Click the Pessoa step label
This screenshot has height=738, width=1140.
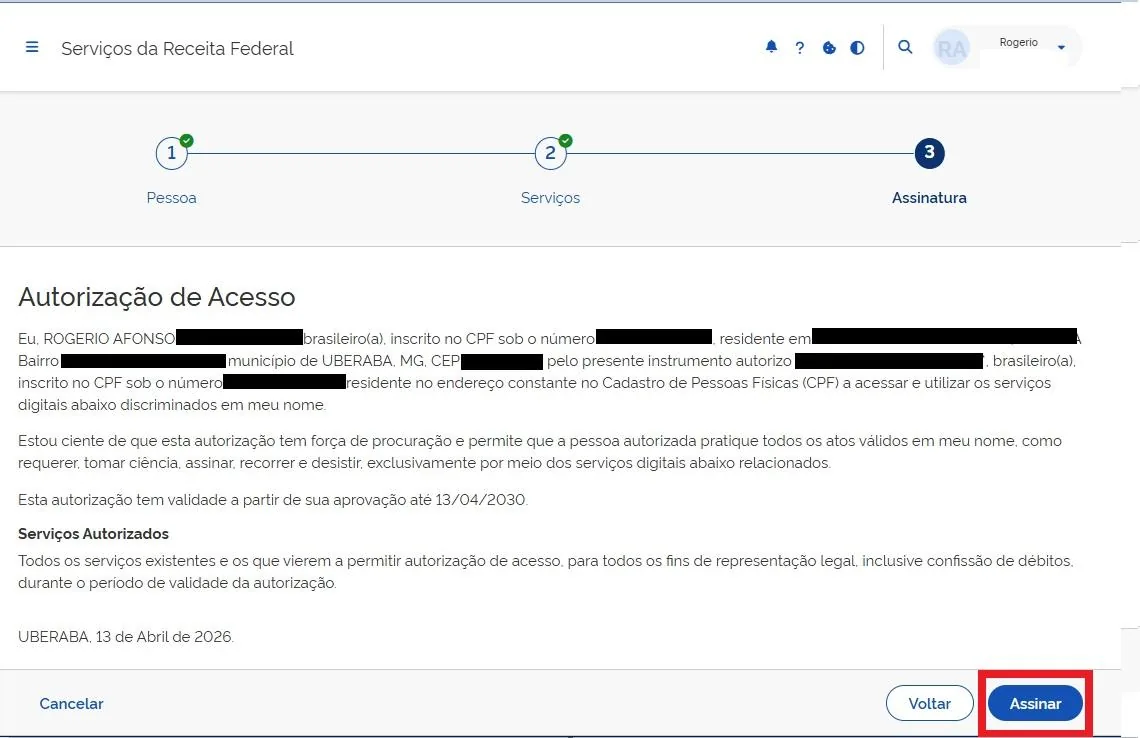pos(172,198)
